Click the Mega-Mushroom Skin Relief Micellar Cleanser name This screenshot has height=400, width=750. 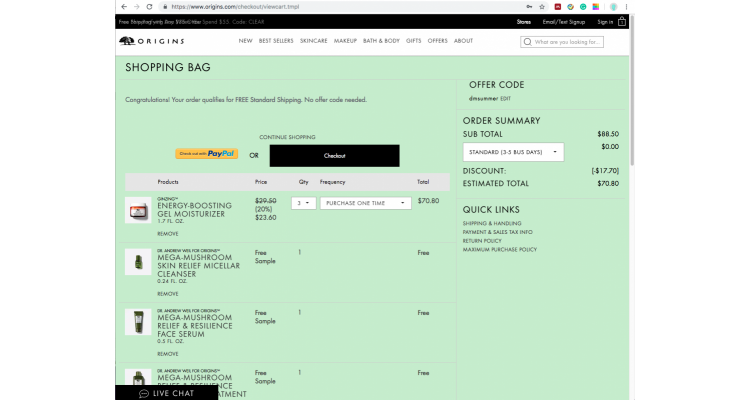pos(198,266)
